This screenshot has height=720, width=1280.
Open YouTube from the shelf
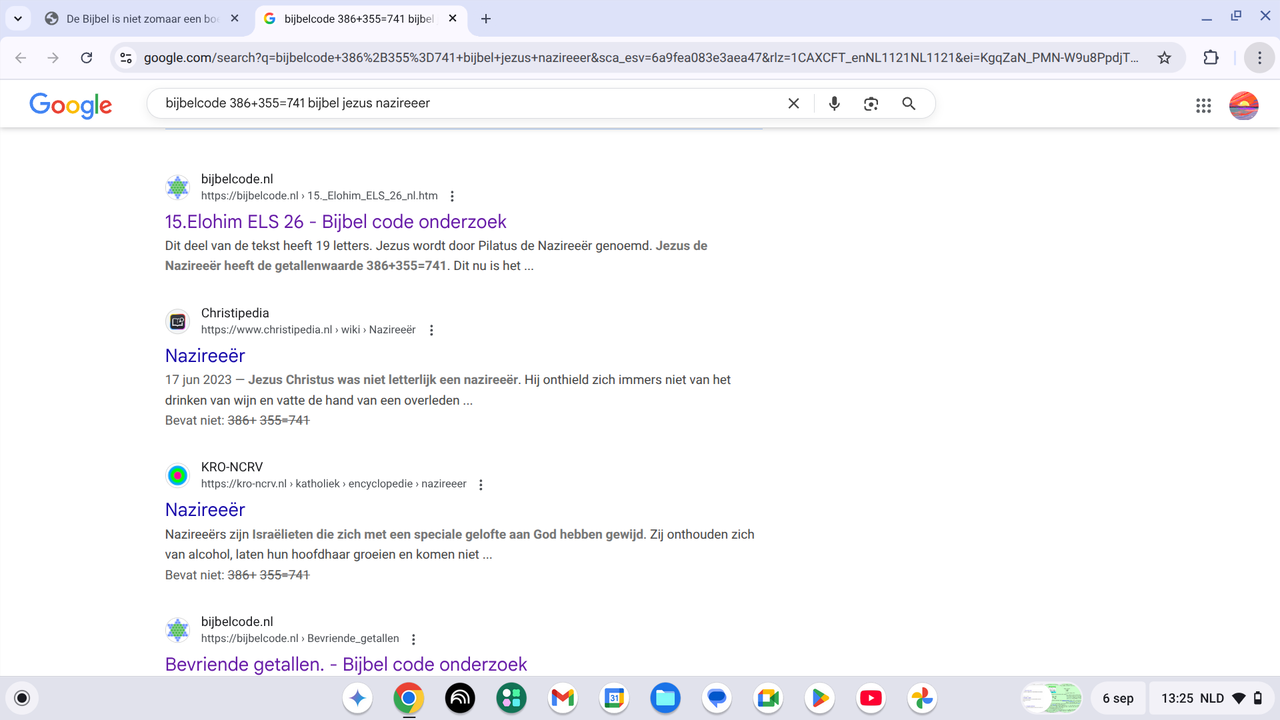click(871, 698)
